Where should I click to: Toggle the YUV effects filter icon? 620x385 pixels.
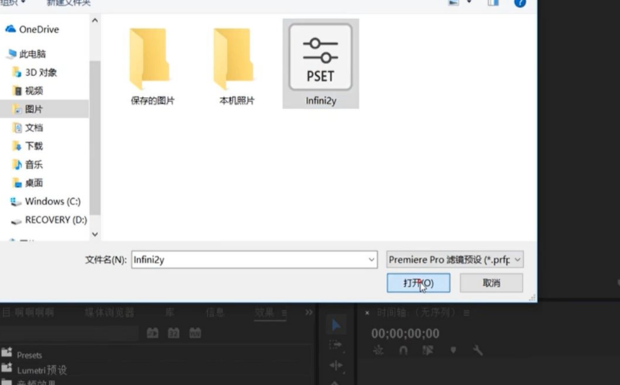(x=195, y=333)
